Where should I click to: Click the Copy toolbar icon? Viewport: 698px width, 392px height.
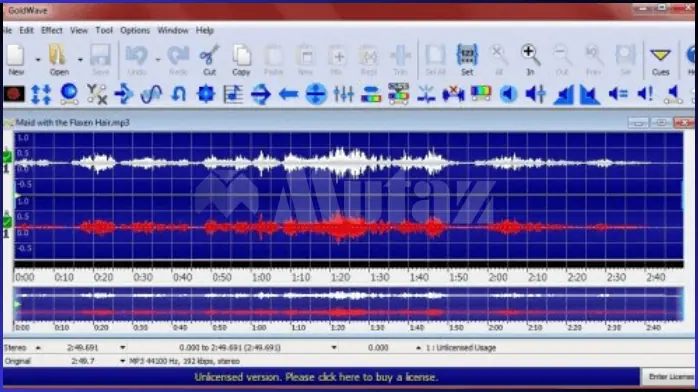pos(241,60)
